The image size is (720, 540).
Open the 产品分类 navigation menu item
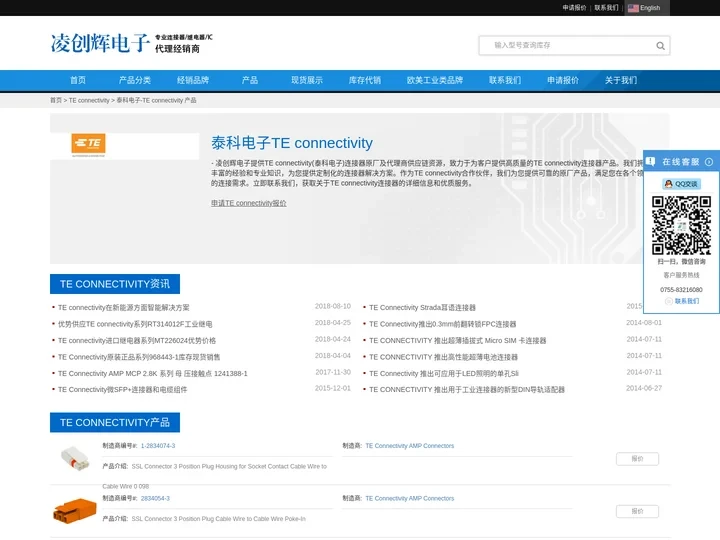coord(135,80)
